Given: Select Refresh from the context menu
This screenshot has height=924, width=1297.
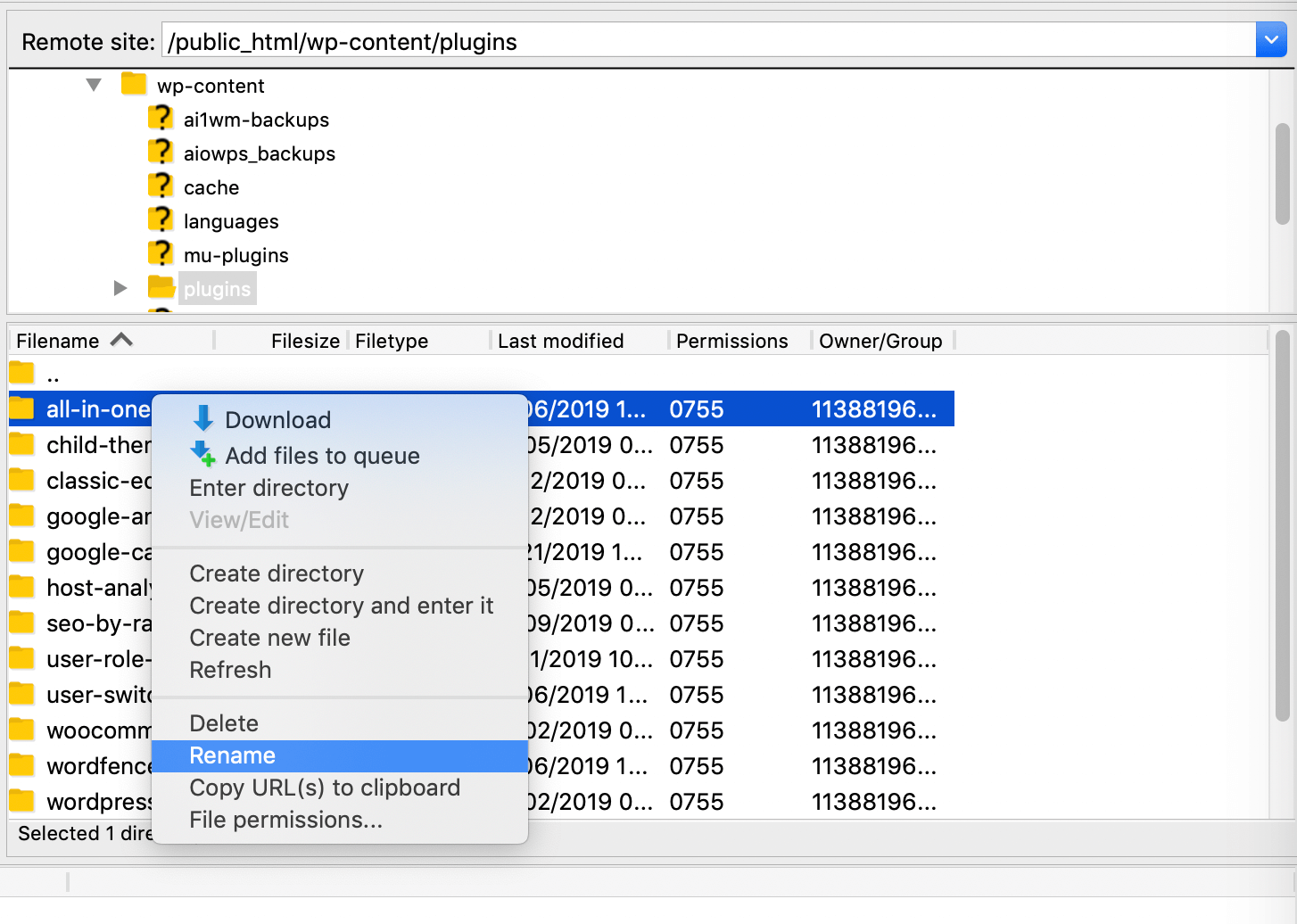Looking at the screenshot, I should 230,670.
